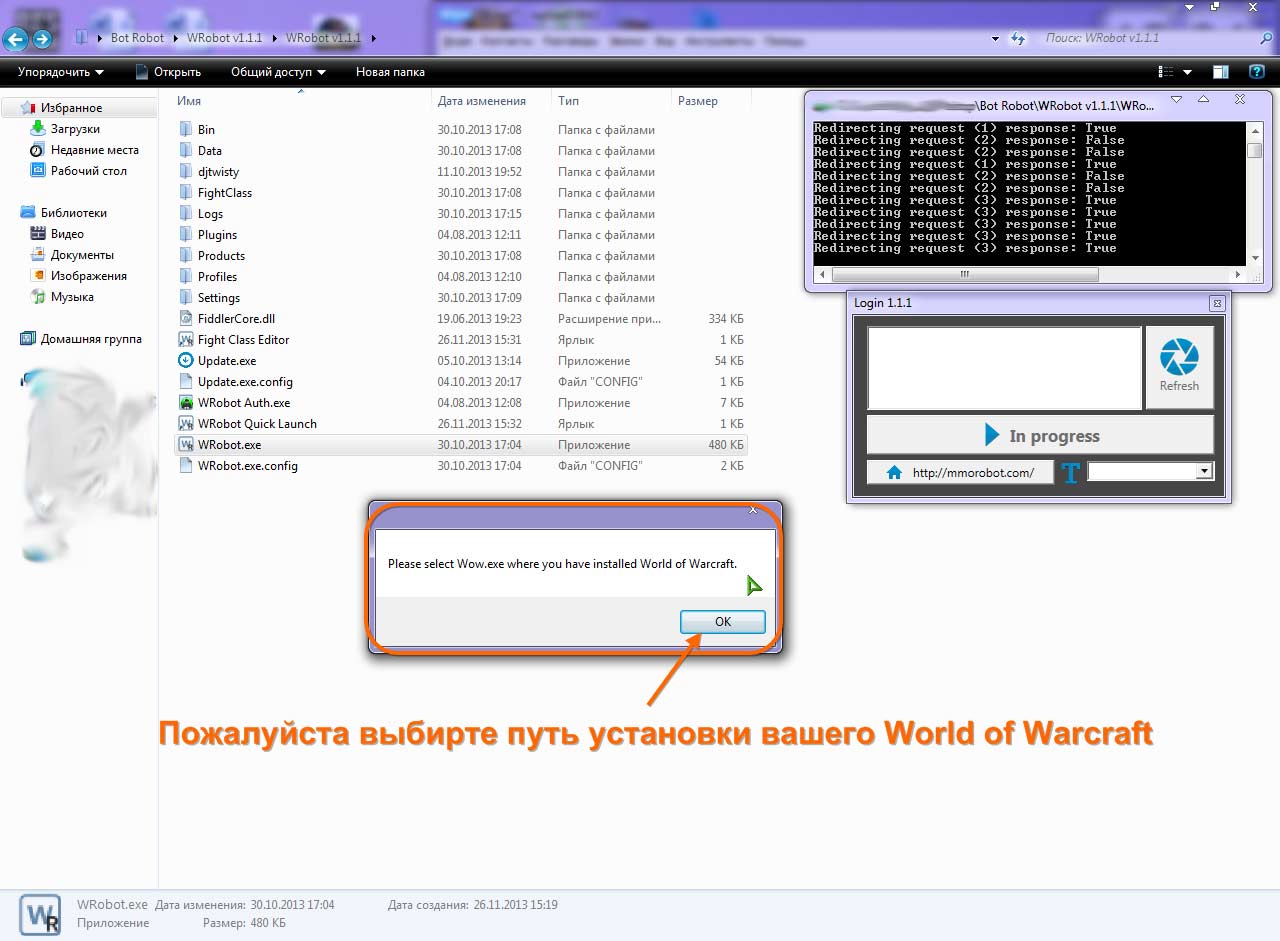The image size is (1280, 941).
Task: Click the address bar refresh icon
Action: click(1017, 38)
